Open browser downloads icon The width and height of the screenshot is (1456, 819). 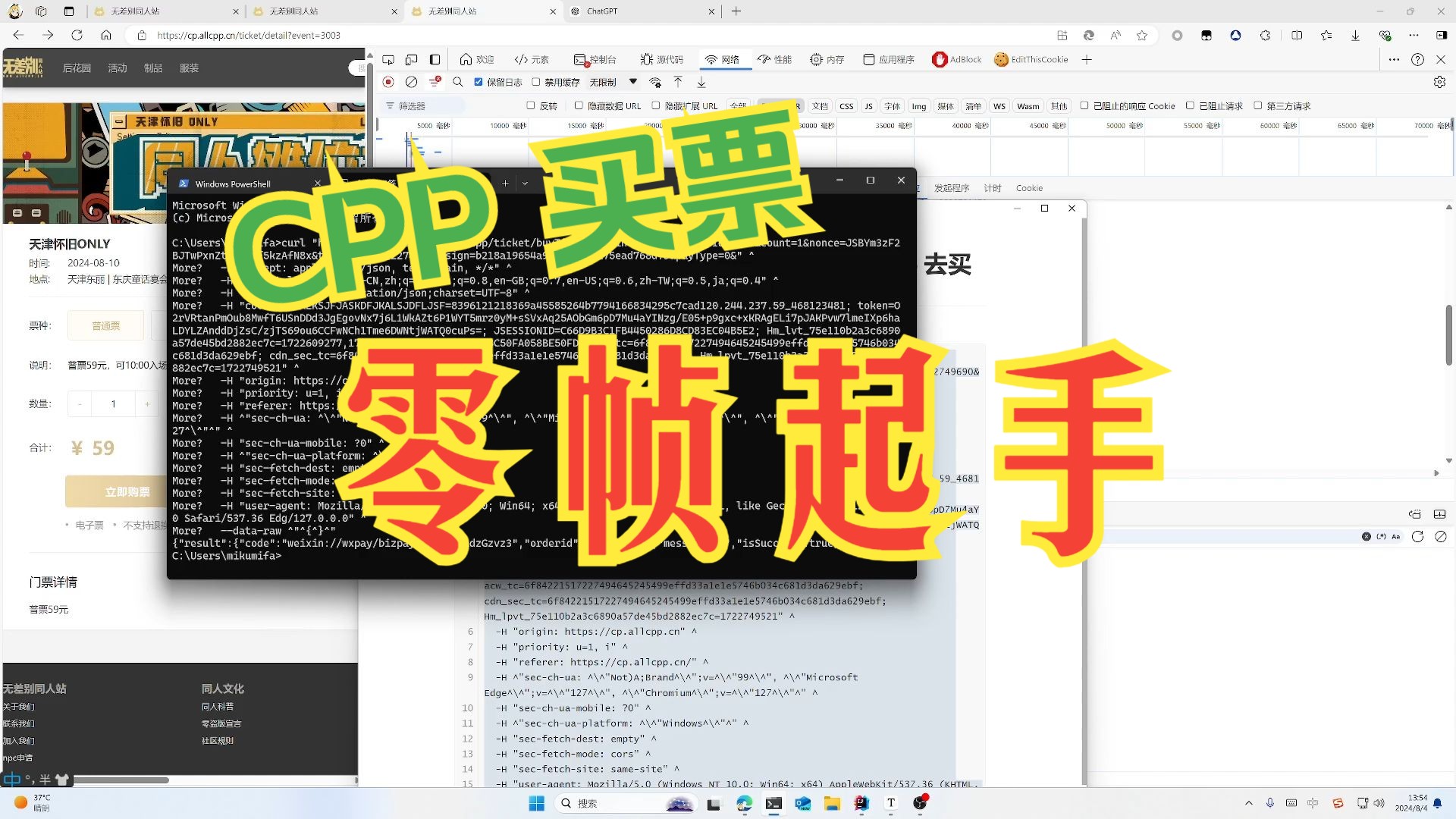click(1355, 35)
